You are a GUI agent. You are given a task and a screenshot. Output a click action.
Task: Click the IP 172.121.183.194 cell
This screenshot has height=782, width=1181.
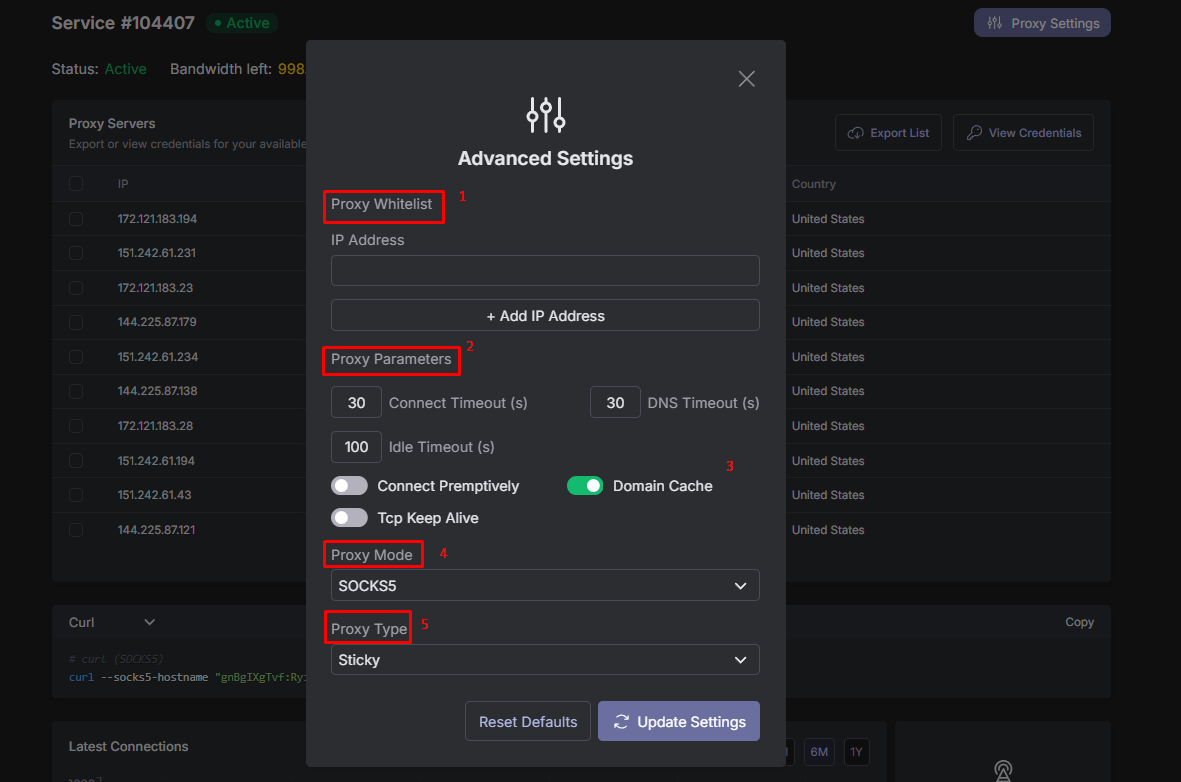pos(157,219)
